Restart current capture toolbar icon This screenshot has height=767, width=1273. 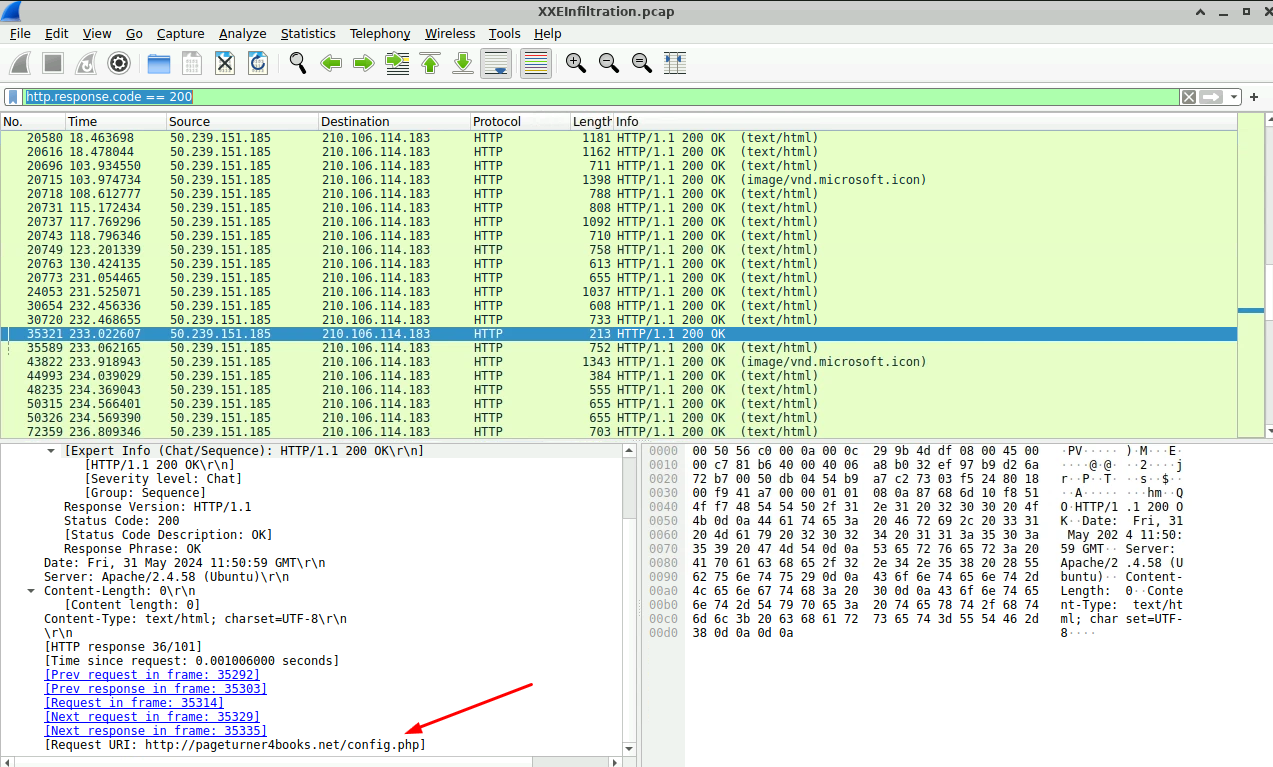[86, 63]
